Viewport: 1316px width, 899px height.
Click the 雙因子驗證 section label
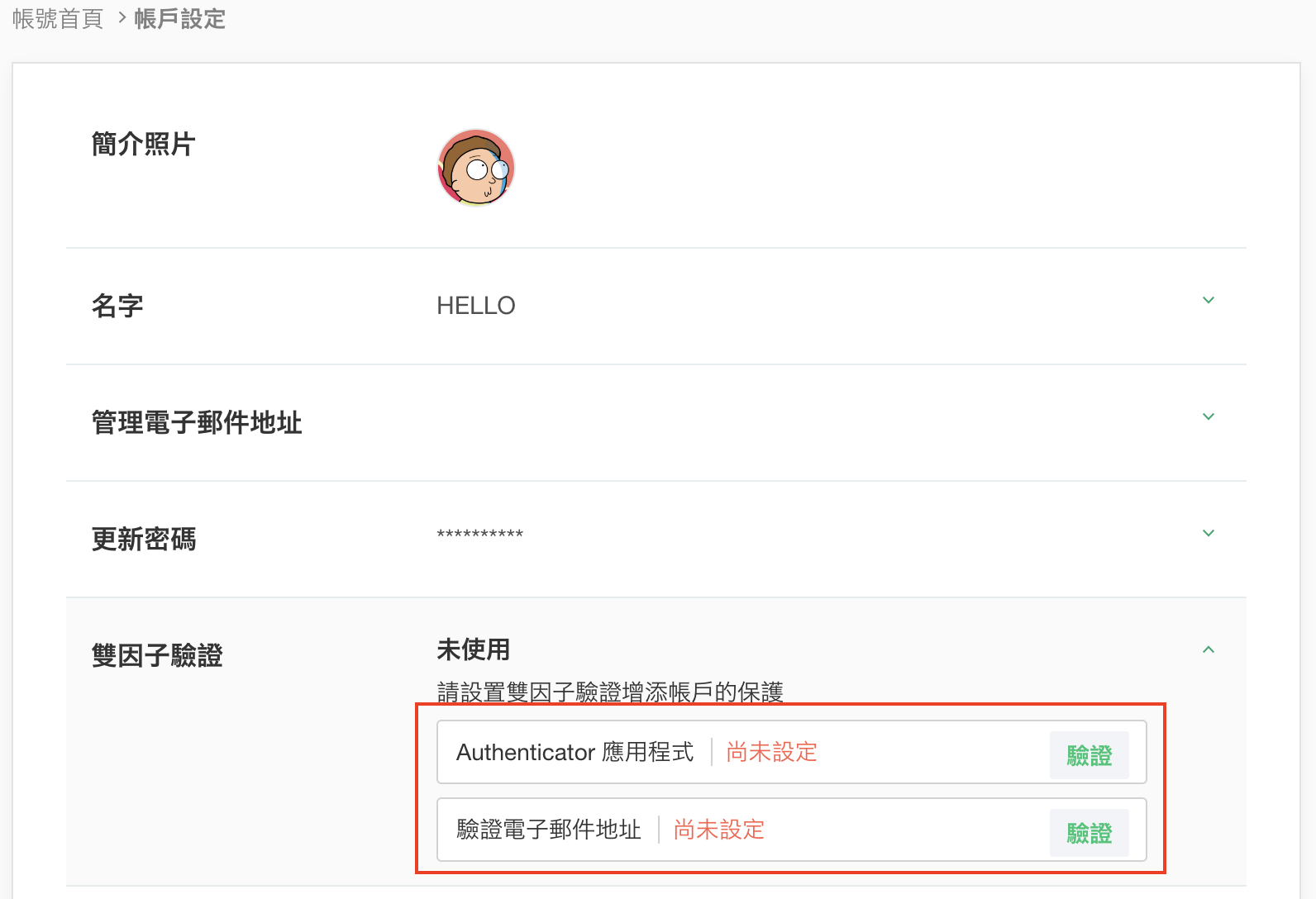pos(157,656)
